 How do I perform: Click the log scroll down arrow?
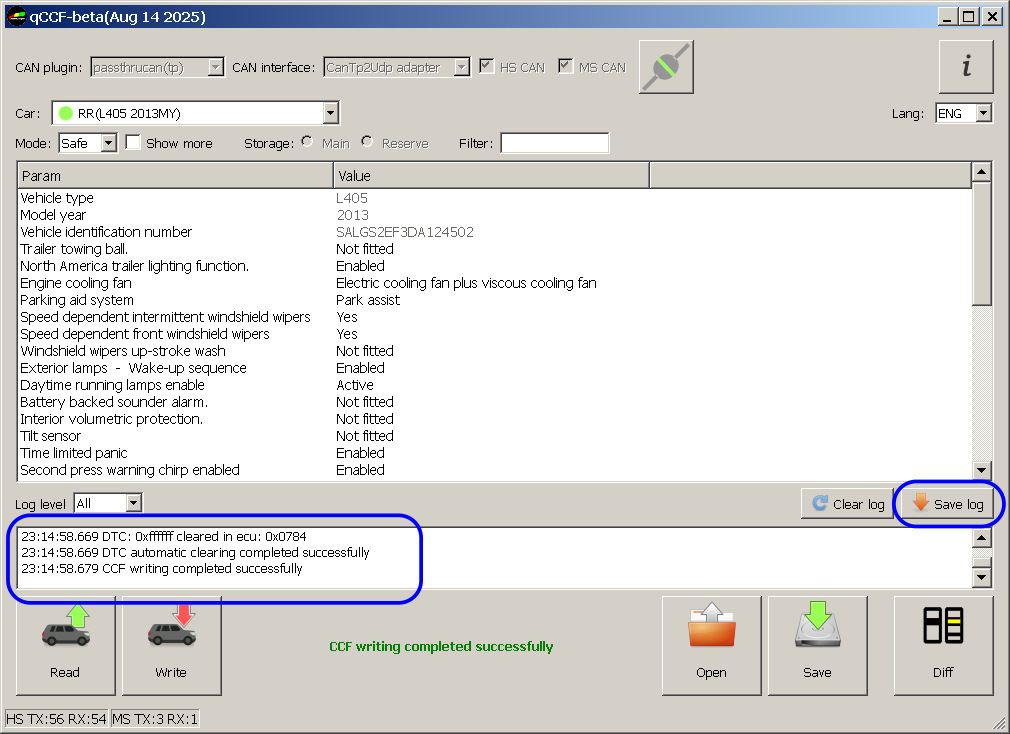pyautogui.click(x=981, y=577)
